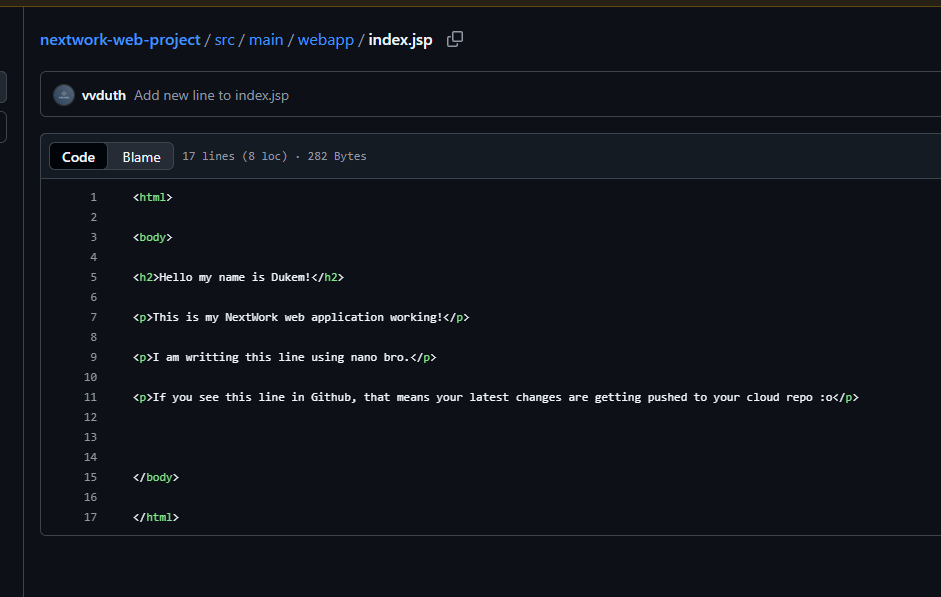This screenshot has width=941, height=597.
Task: Select line number 17 at file end
Action: 90,517
